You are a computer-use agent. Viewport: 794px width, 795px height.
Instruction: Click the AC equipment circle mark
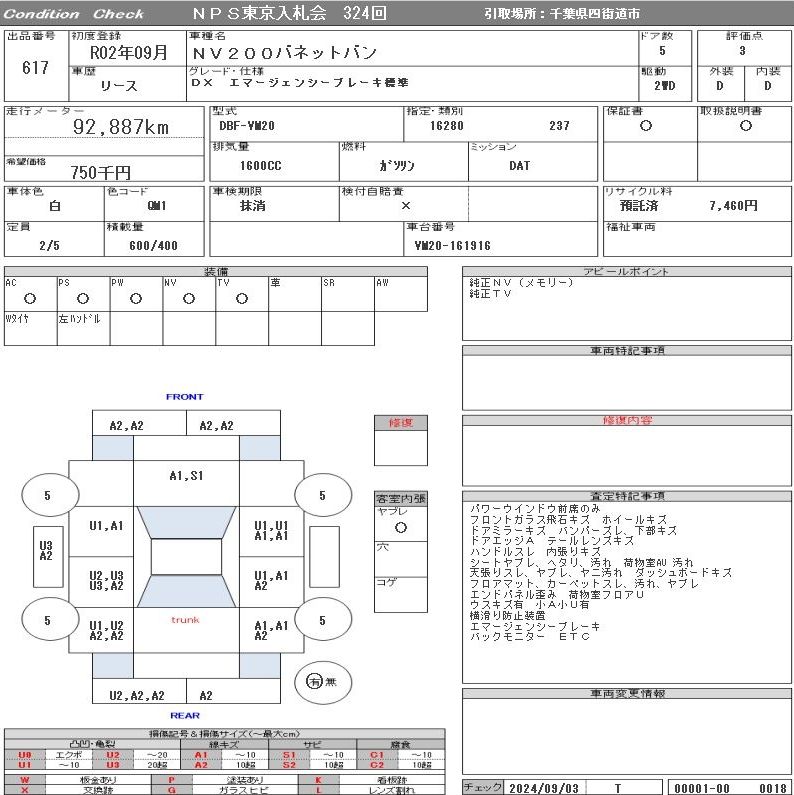point(30,299)
